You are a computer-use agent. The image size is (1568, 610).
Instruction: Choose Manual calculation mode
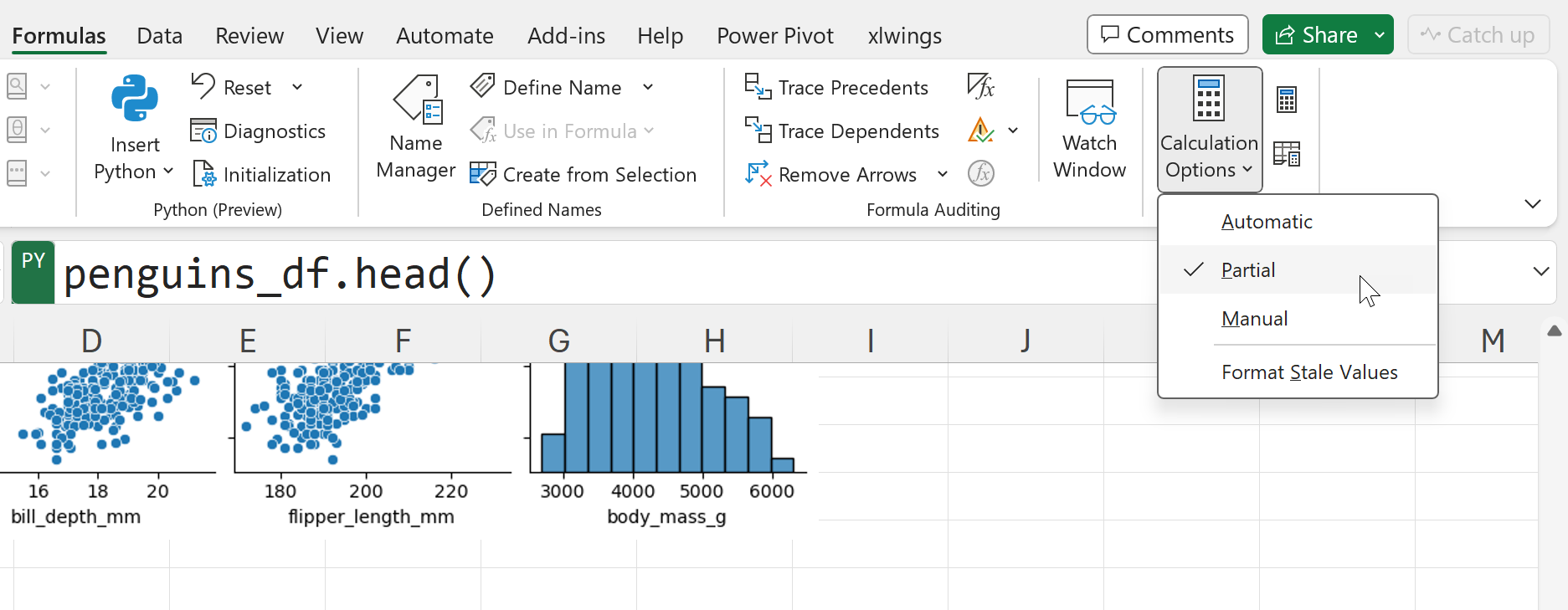pos(1254,319)
